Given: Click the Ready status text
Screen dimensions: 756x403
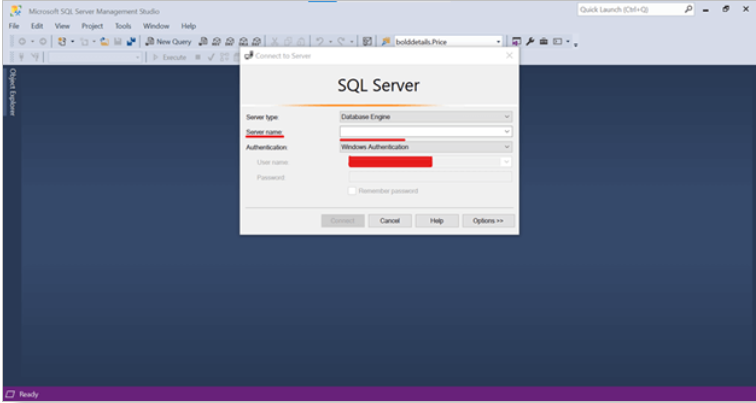Looking at the screenshot, I should tap(28, 394).
